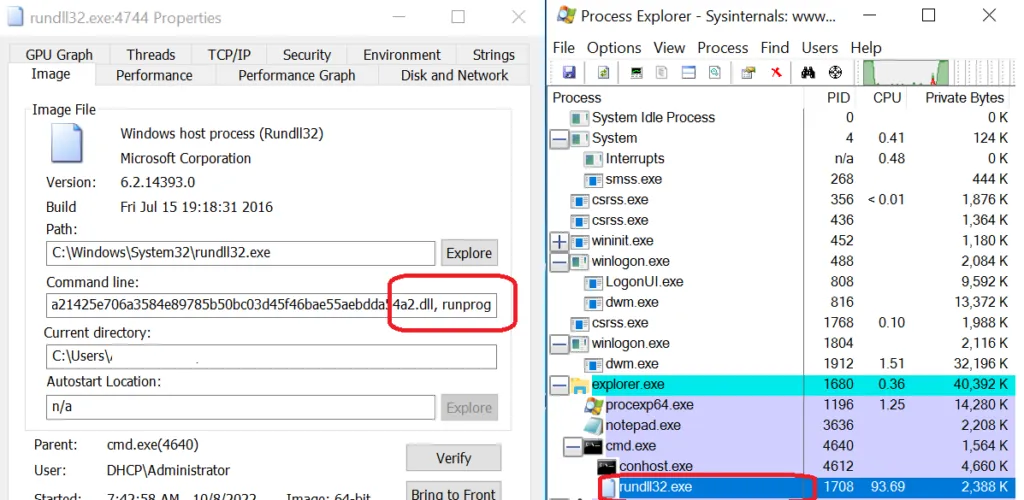Viewport: 1024px width, 500px height.
Task: Click the DLL/handle view toolbar icon with magnifier
Action: coord(714,72)
